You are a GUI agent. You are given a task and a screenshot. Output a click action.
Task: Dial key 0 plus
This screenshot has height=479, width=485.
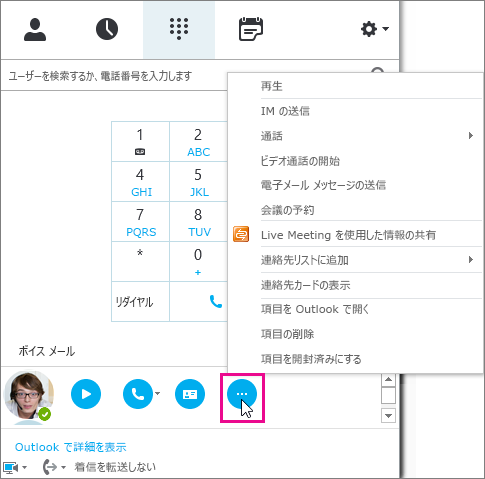point(198,262)
